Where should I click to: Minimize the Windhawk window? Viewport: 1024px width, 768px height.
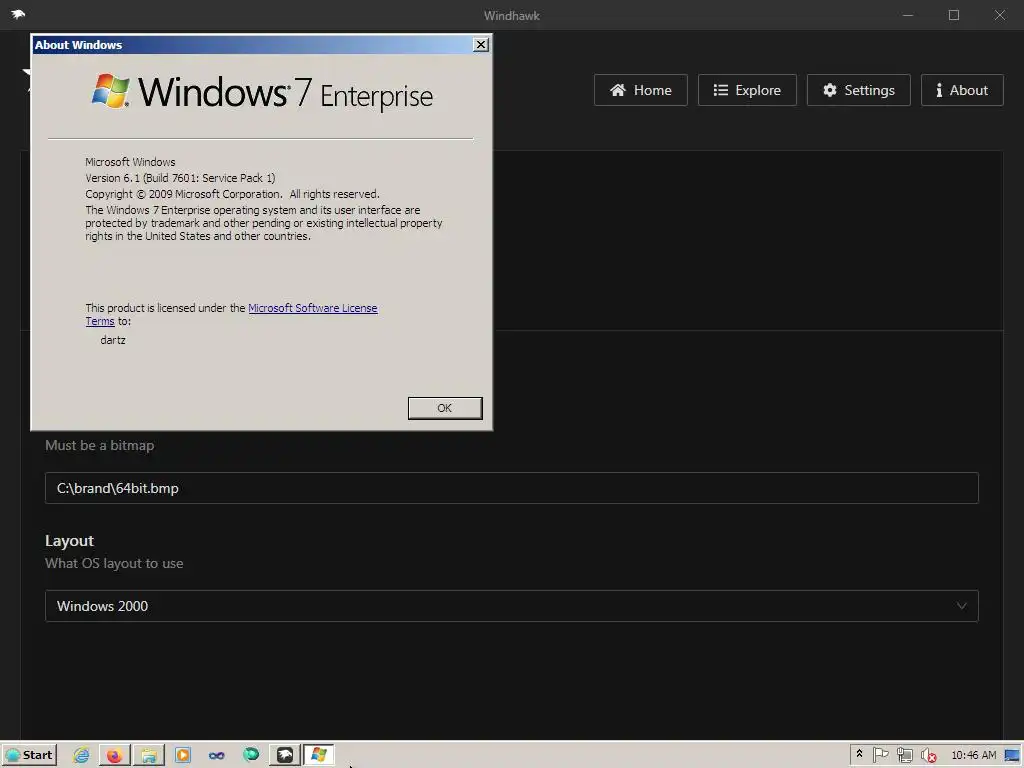[908, 15]
